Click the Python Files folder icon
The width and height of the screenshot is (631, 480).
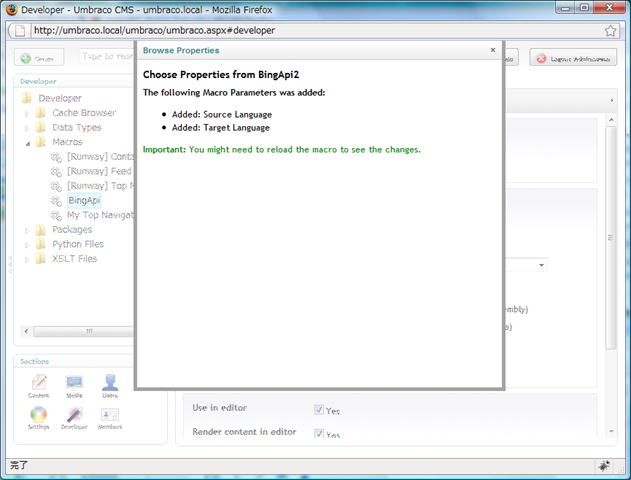click(40, 244)
